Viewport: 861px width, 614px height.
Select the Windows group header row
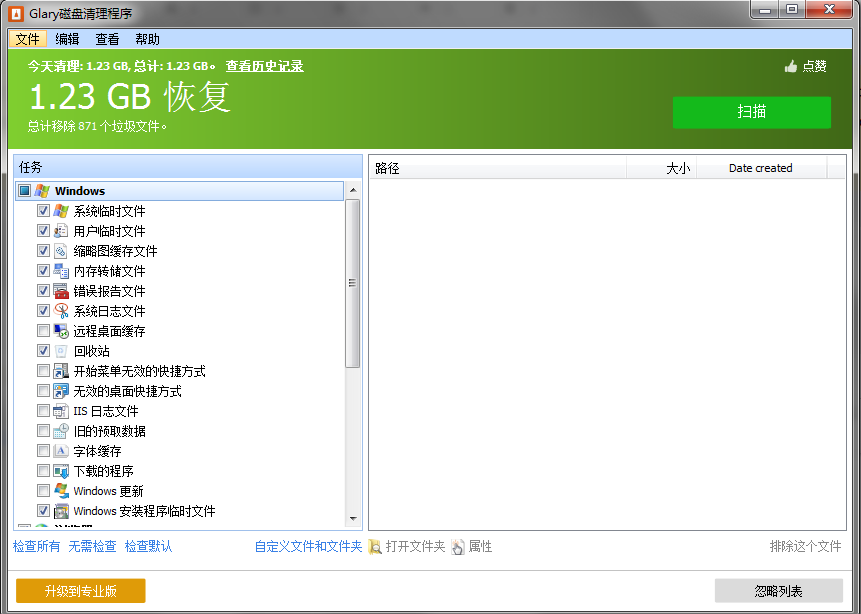(180, 191)
